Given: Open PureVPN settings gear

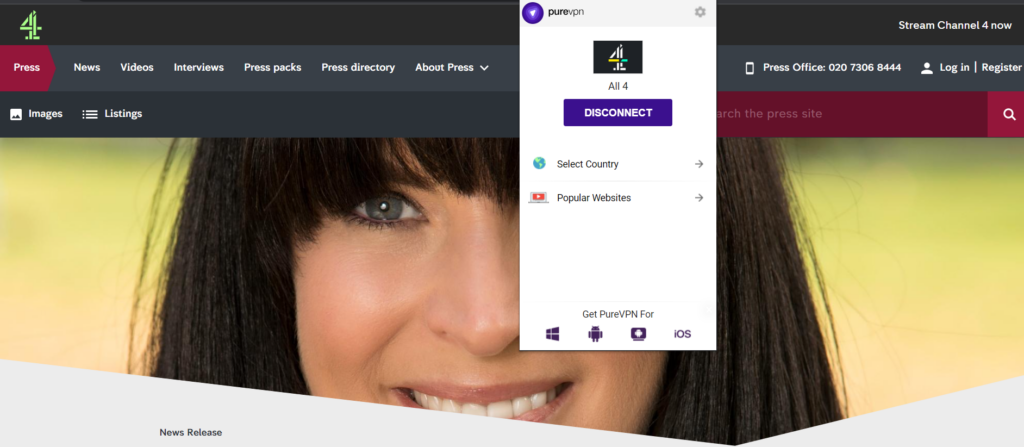Looking at the screenshot, I should 700,12.
